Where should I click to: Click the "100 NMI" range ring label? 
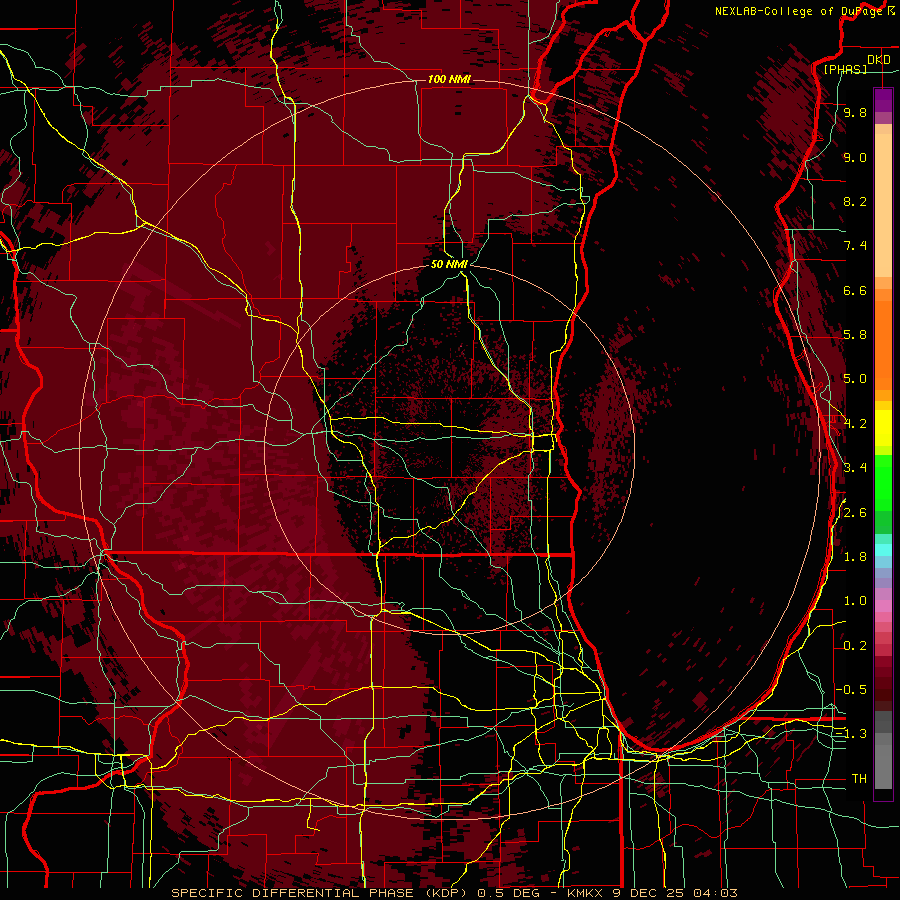(x=449, y=79)
